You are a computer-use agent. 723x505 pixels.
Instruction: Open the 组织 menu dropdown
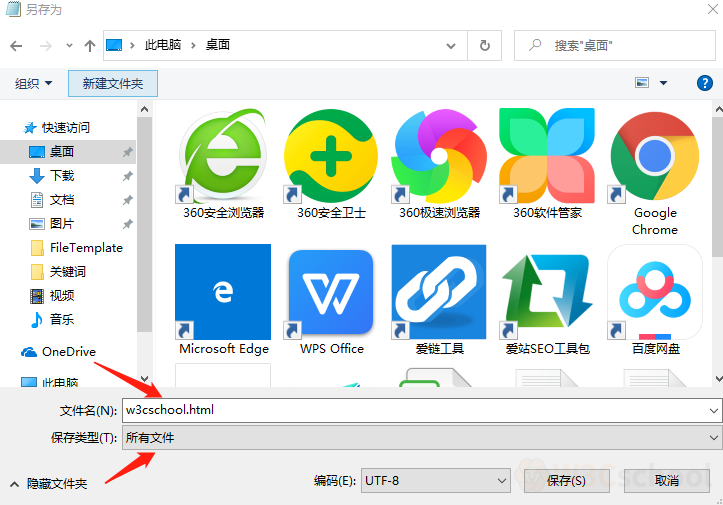(x=33, y=84)
